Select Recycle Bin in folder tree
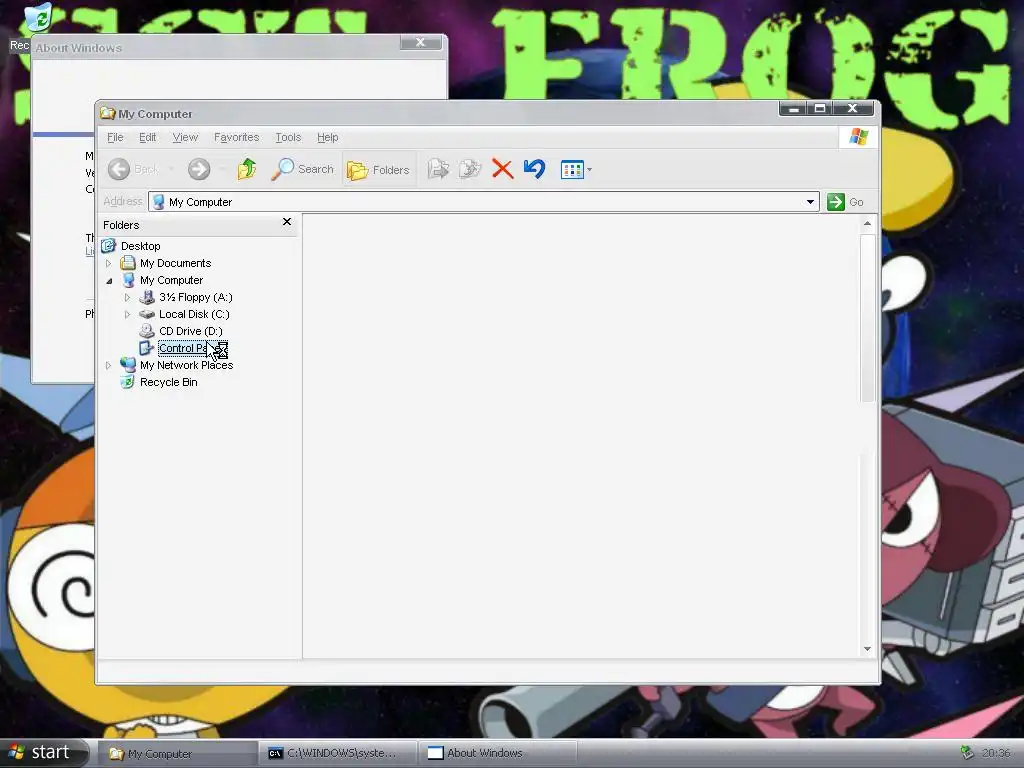The image size is (1024, 768). pyautogui.click(x=168, y=382)
